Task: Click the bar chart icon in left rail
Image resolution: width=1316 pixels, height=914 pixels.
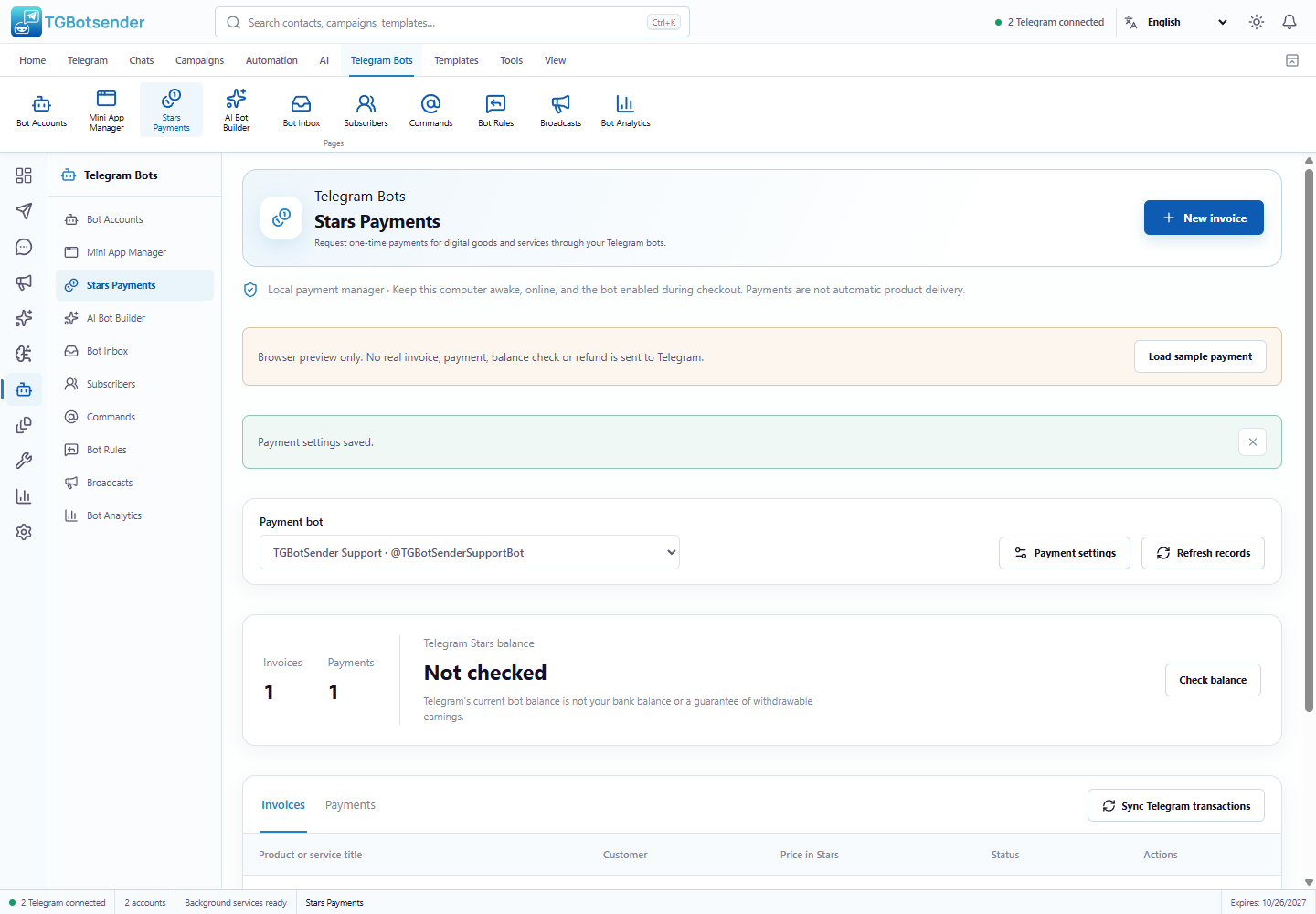Action: 24,496
